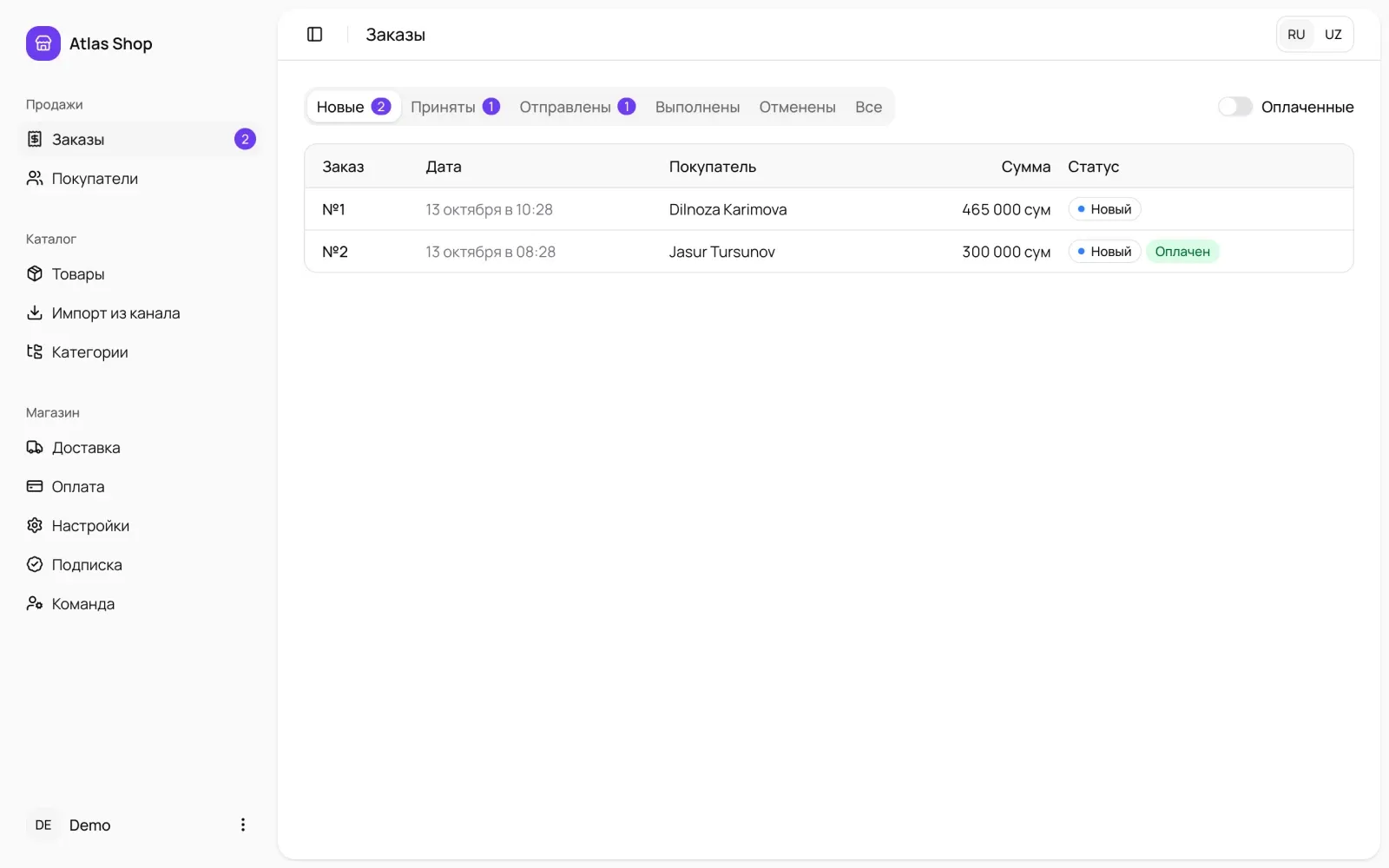The width and height of the screenshot is (1389, 868).
Task: Click the Покупатели people icon
Action: click(x=35, y=178)
